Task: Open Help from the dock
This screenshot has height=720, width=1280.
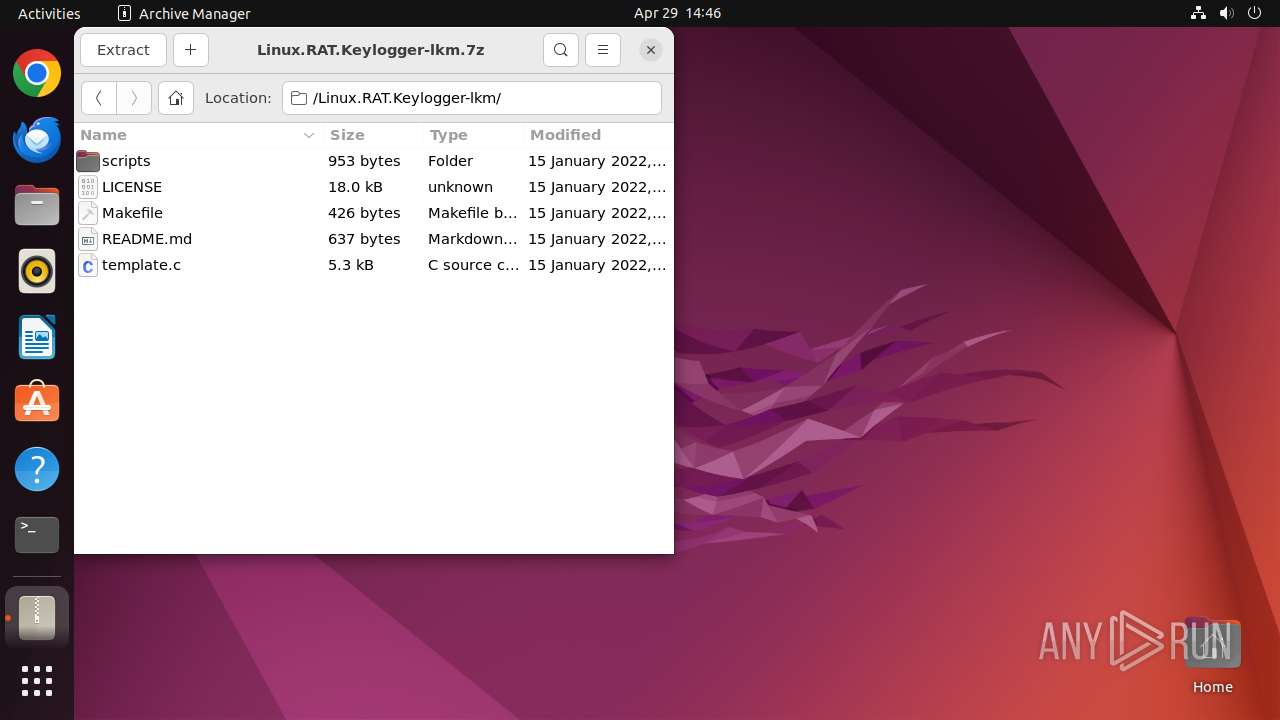Action: pos(37,469)
